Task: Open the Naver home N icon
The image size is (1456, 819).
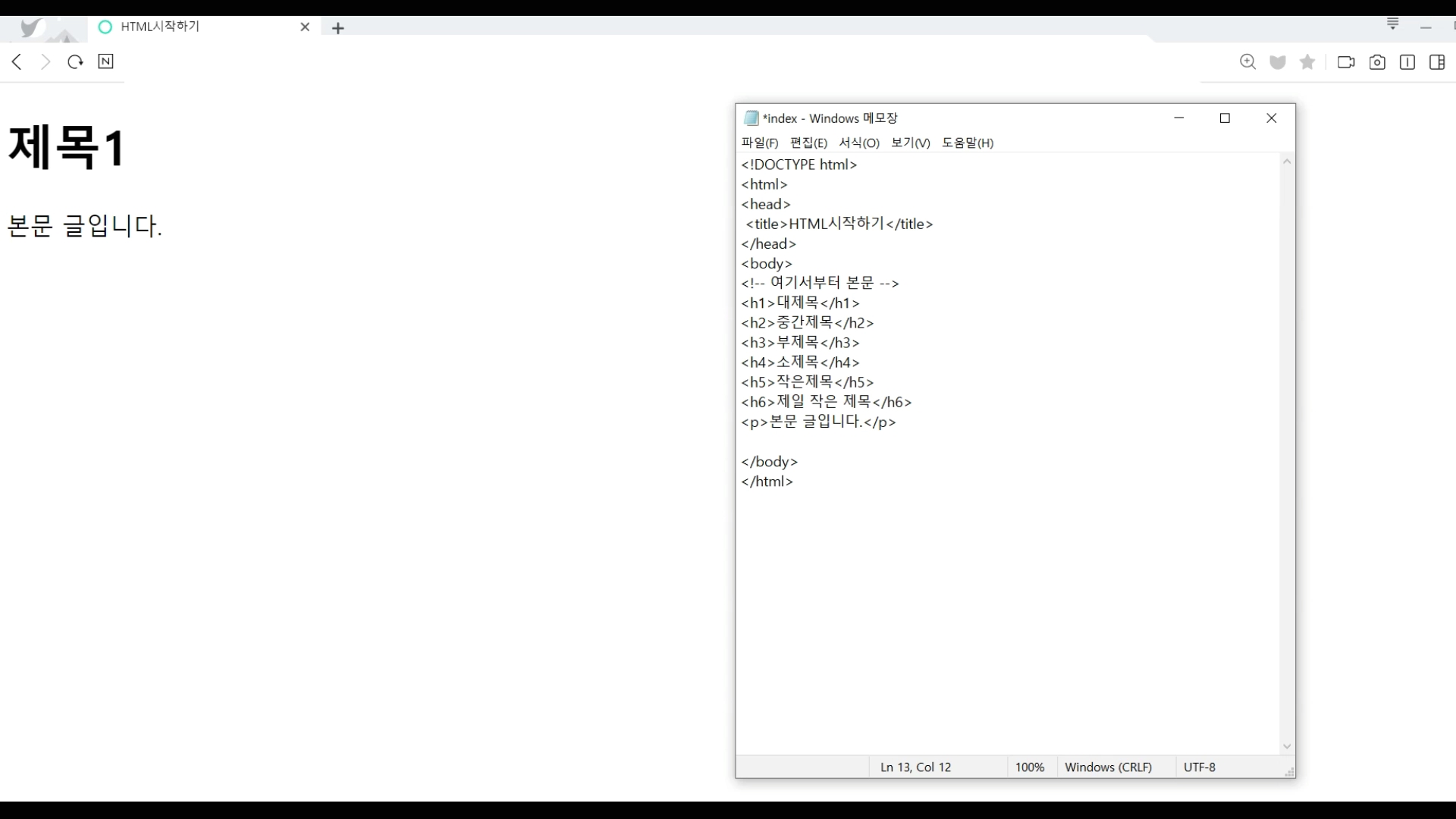Action: pos(105,61)
